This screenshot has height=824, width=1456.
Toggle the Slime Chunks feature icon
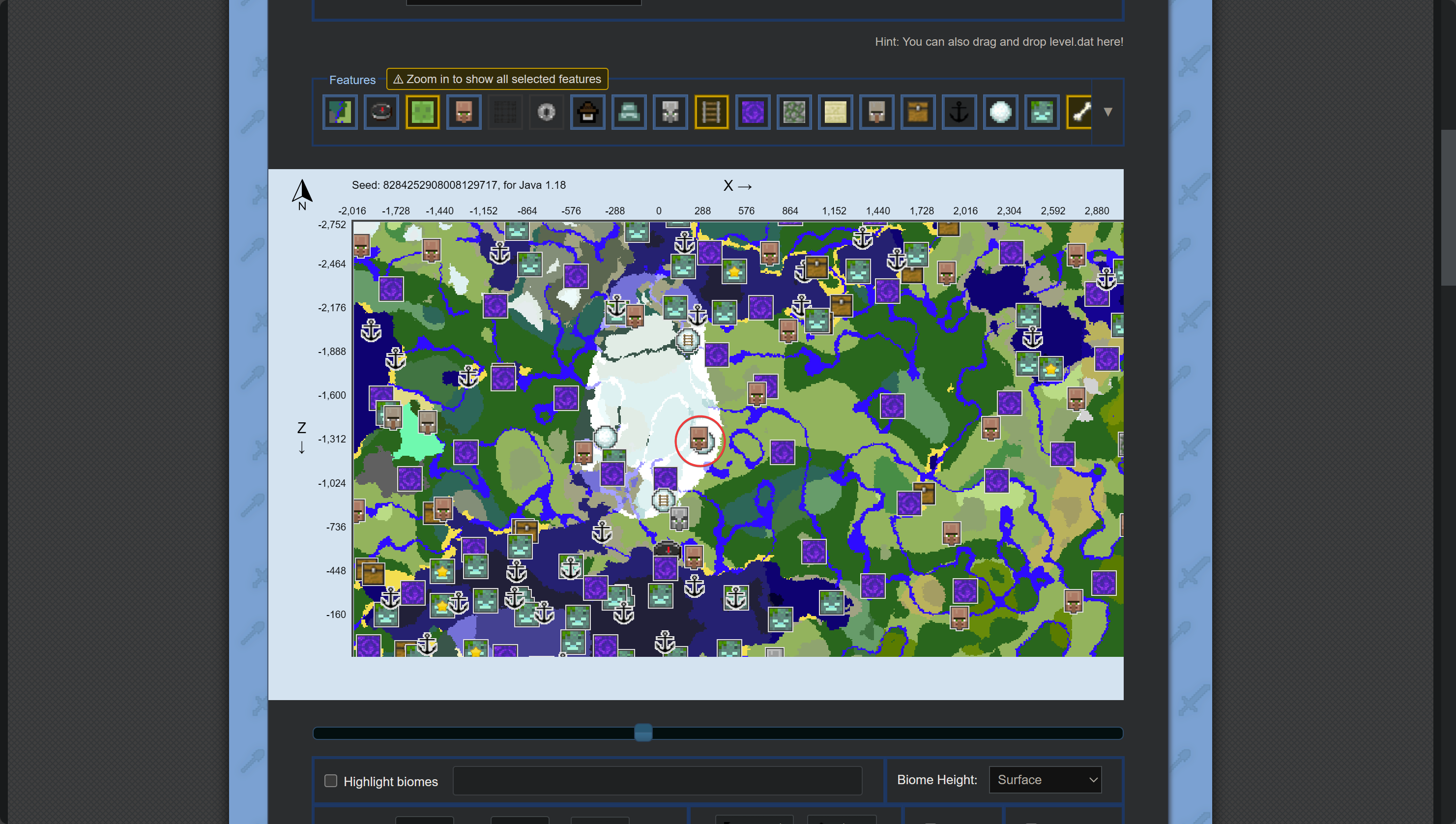423,112
